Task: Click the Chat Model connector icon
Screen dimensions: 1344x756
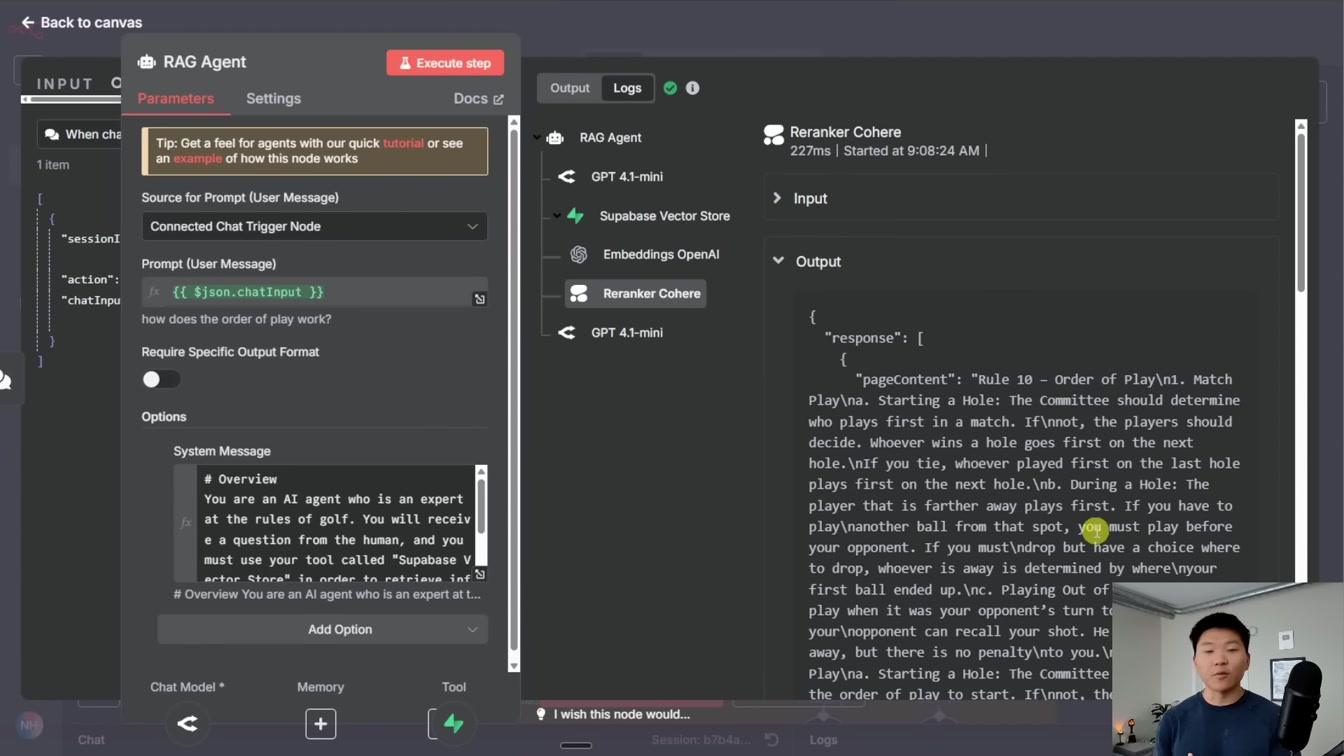Action: click(x=187, y=724)
